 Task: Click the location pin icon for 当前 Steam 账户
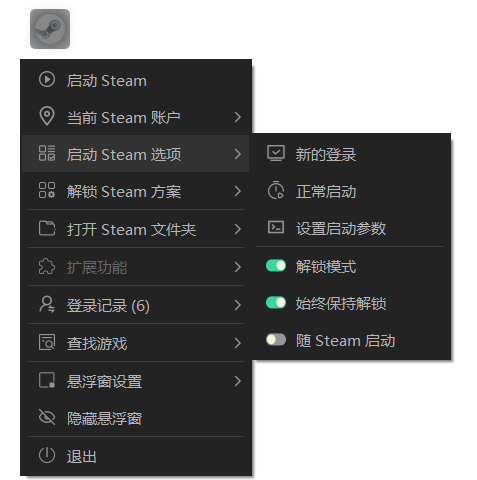(47, 116)
